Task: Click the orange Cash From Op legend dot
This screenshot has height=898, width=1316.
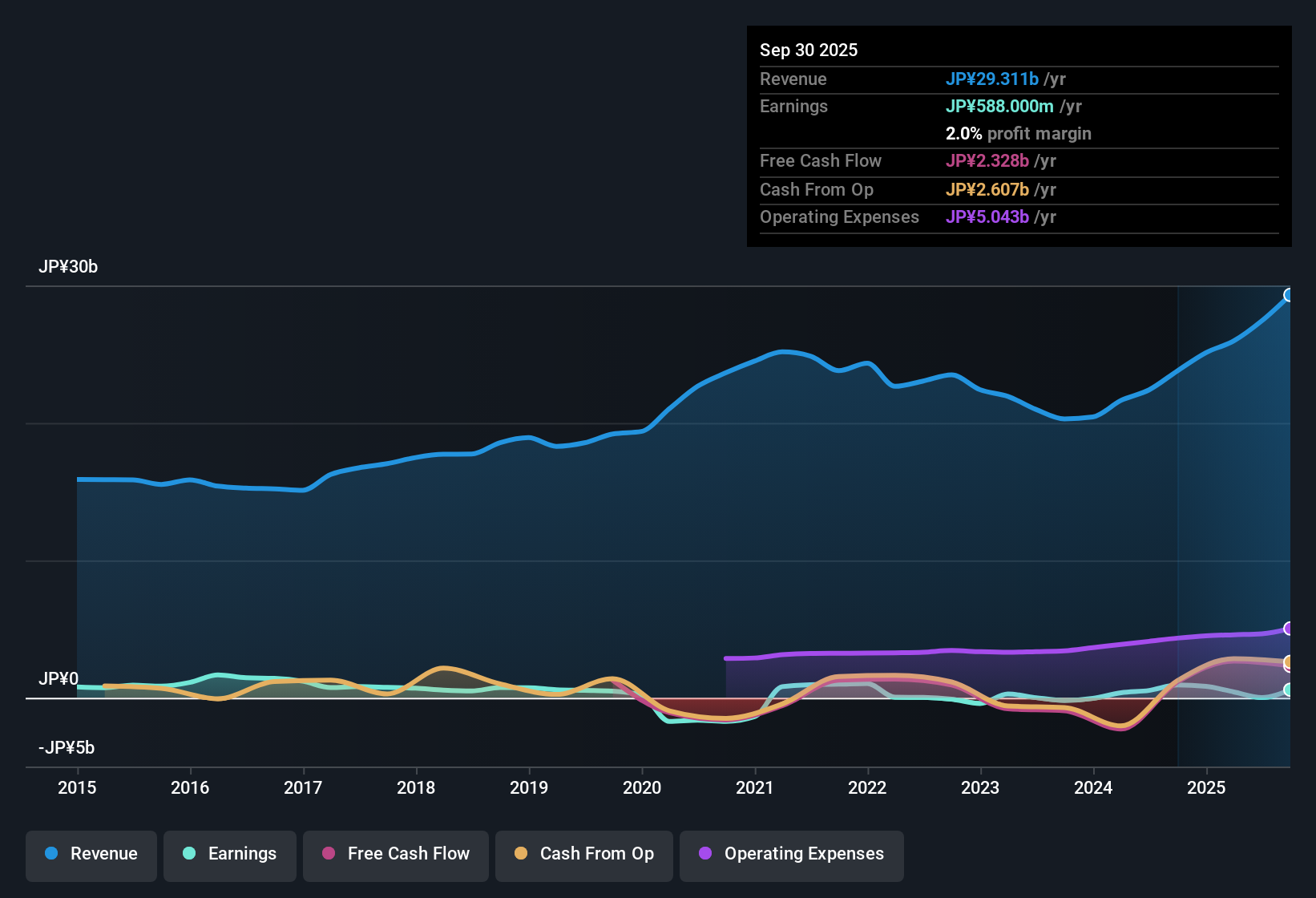Action: click(521, 854)
